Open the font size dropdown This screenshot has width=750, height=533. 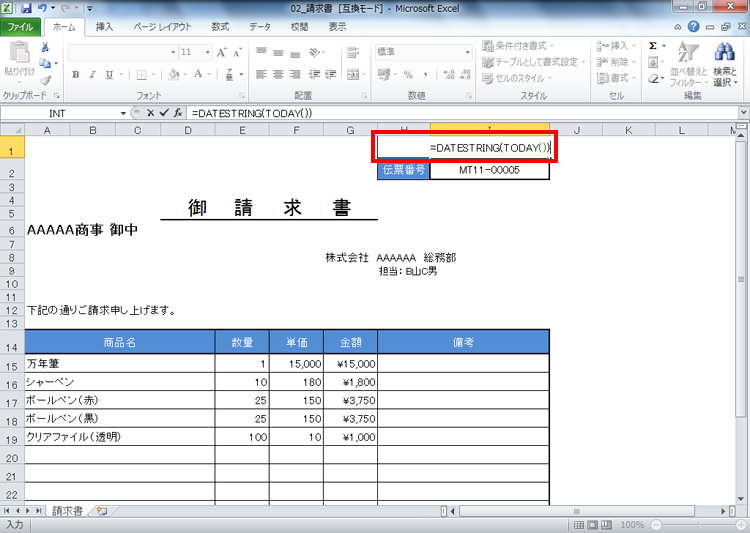(x=208, y=52)
